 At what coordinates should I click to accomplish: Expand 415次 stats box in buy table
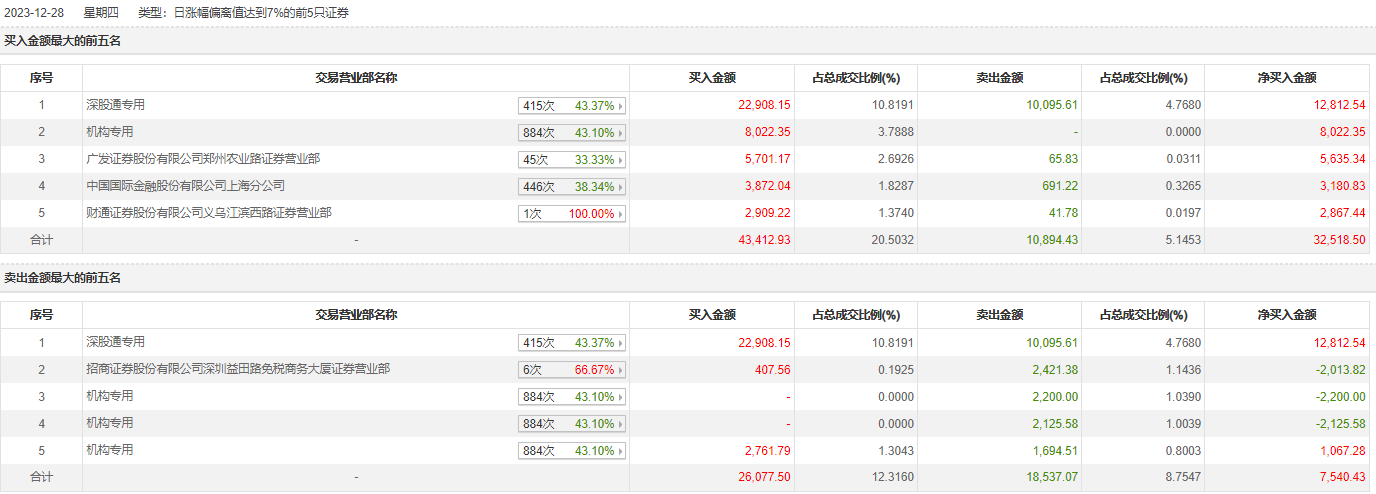coord(572,106)
